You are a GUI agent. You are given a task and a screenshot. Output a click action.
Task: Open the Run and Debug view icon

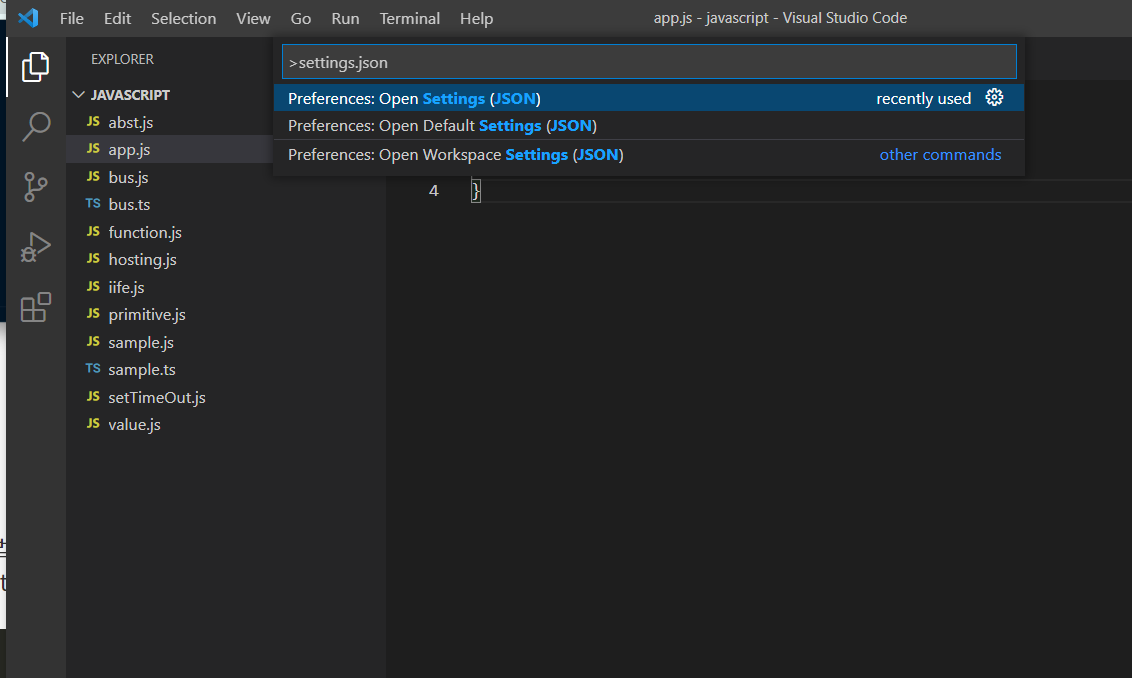pyautogui.click(x=35, y=248)
